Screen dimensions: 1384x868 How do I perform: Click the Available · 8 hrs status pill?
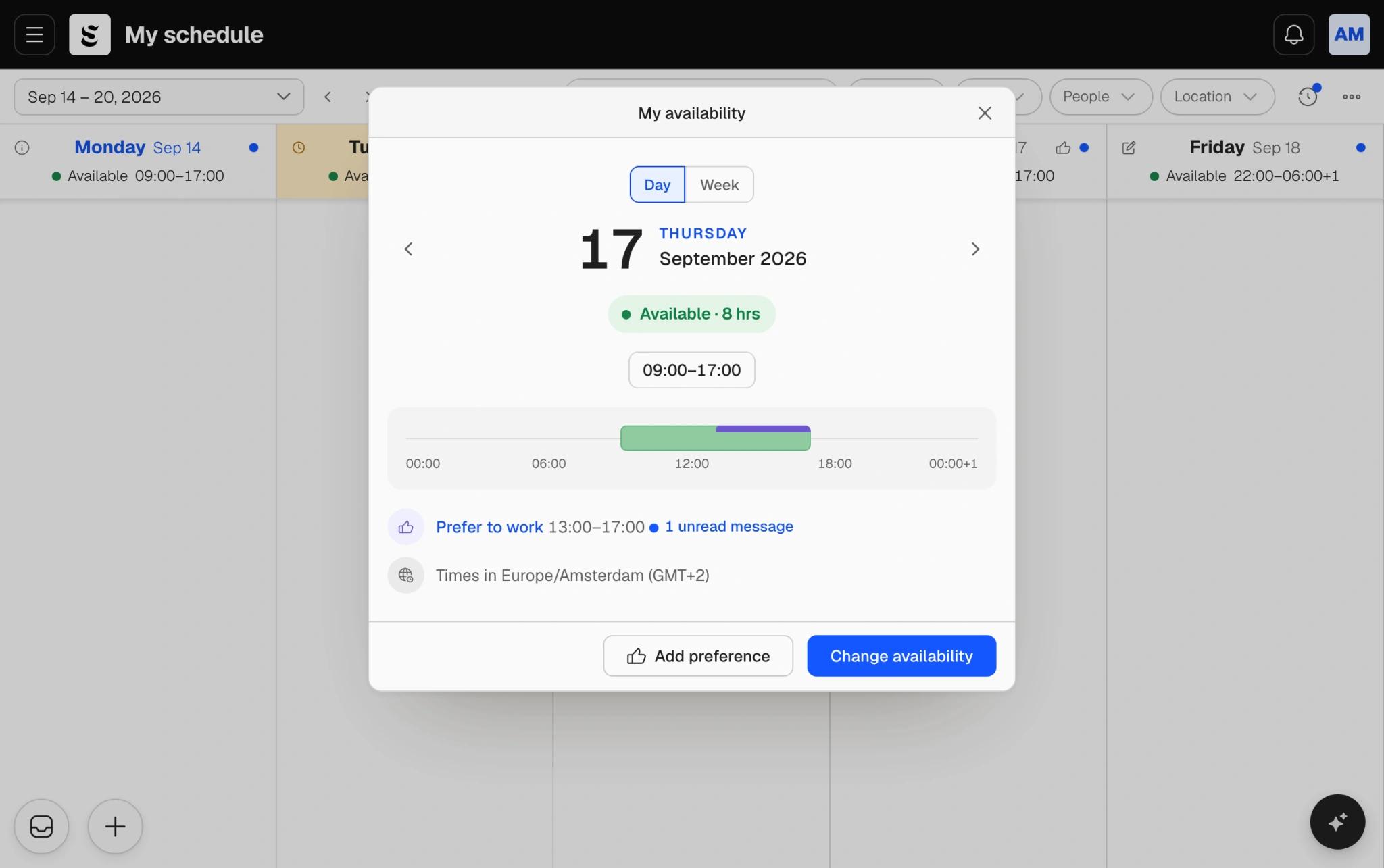[x=691, y=314]
